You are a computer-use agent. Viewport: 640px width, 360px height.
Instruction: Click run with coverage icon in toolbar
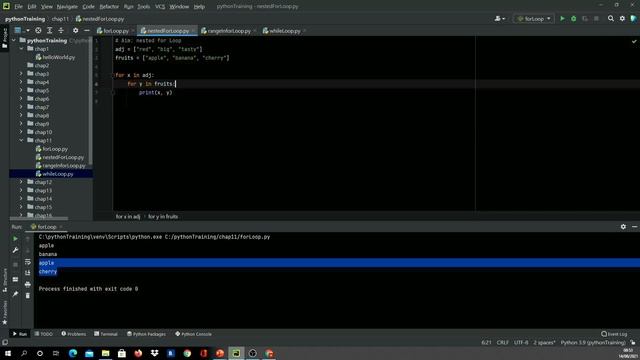pos(585,18)
